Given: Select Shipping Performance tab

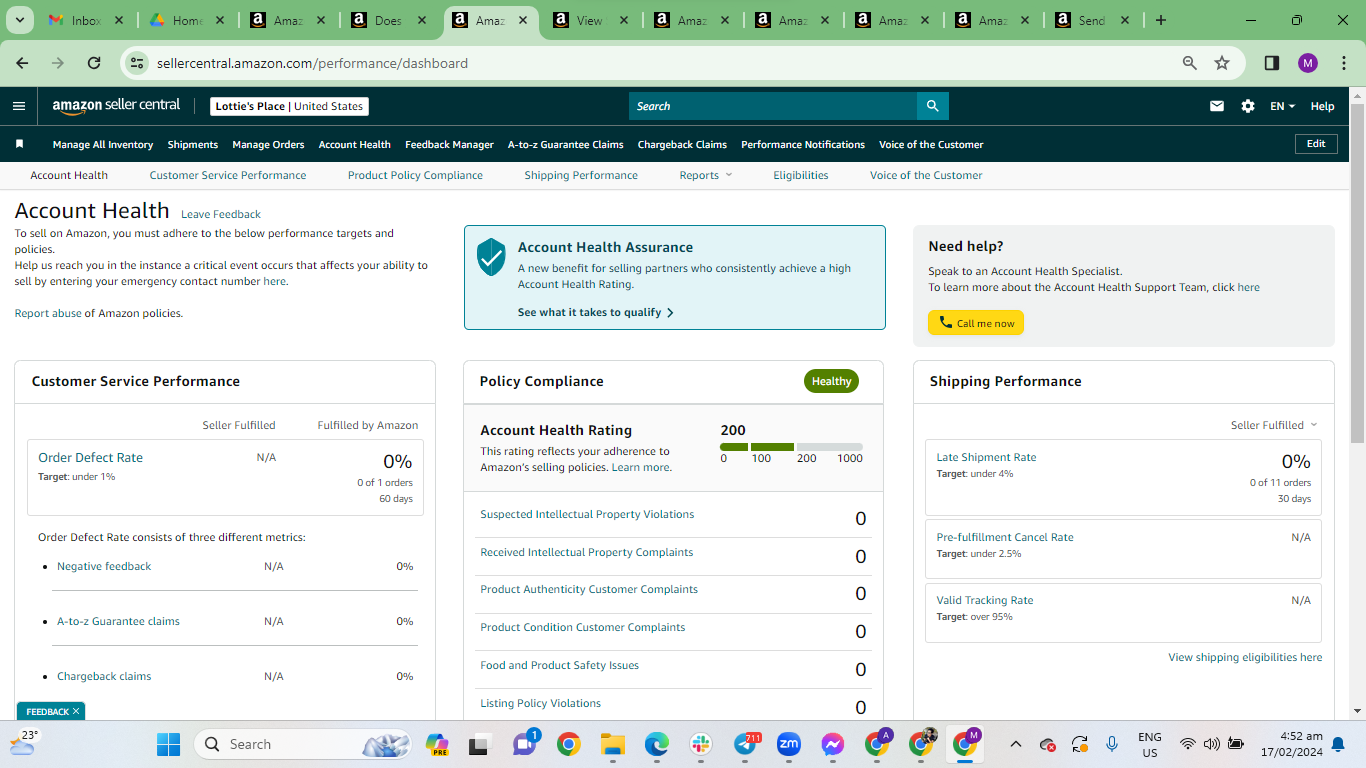Looking at the screenshot, I should pos(581,175).
